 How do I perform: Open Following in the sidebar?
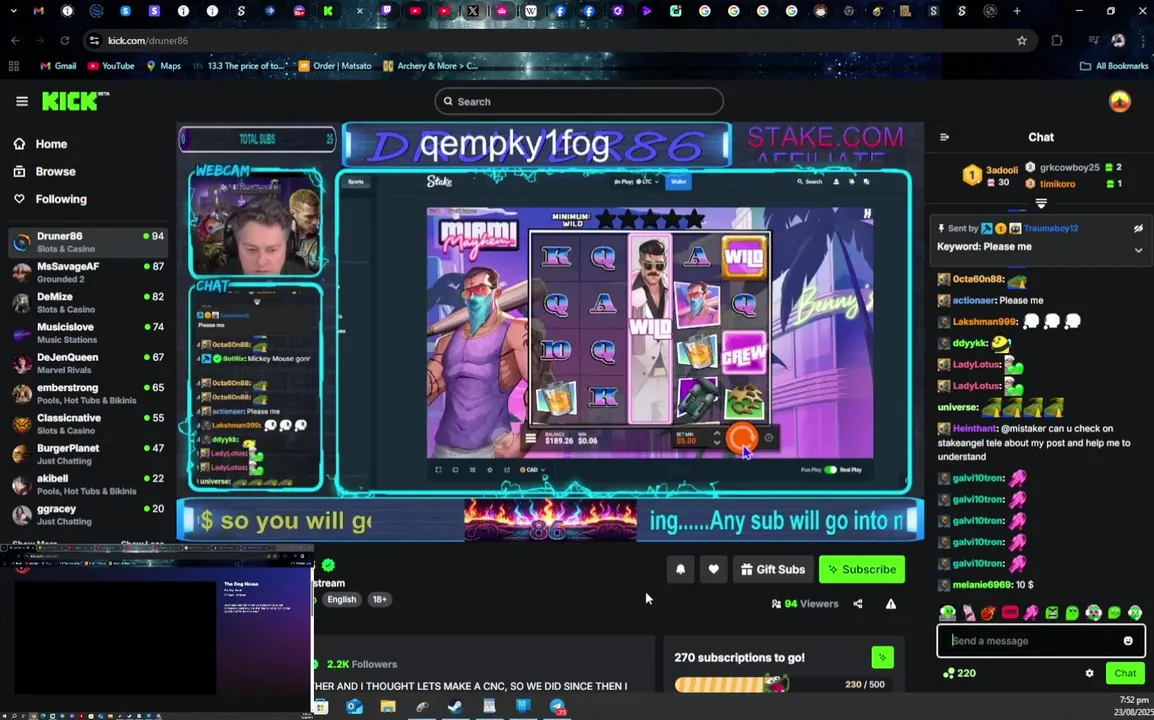coord(50,199)
